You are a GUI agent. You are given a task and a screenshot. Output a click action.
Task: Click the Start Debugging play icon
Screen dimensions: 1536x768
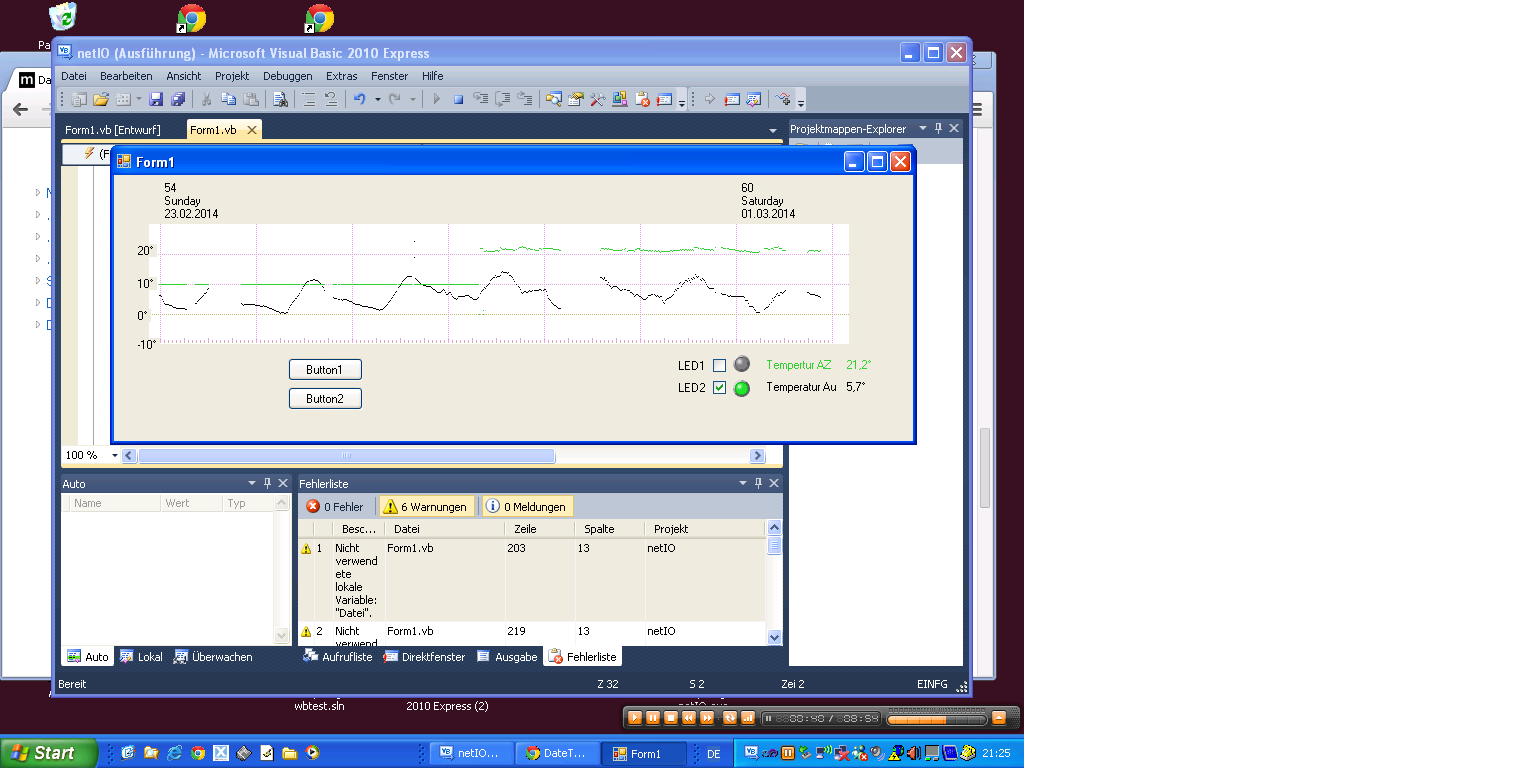[436, 99]
